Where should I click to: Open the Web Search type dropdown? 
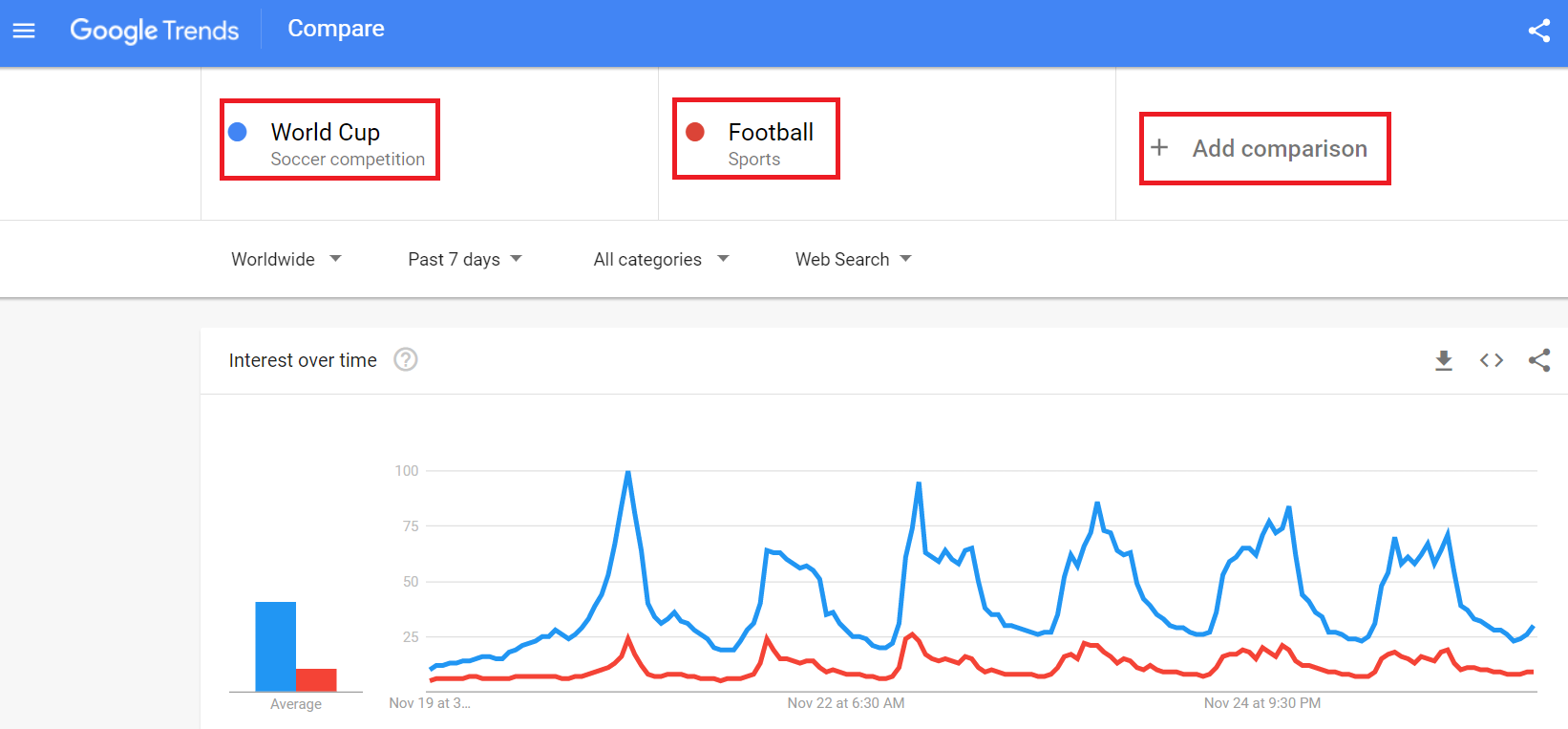click(853, 259)
